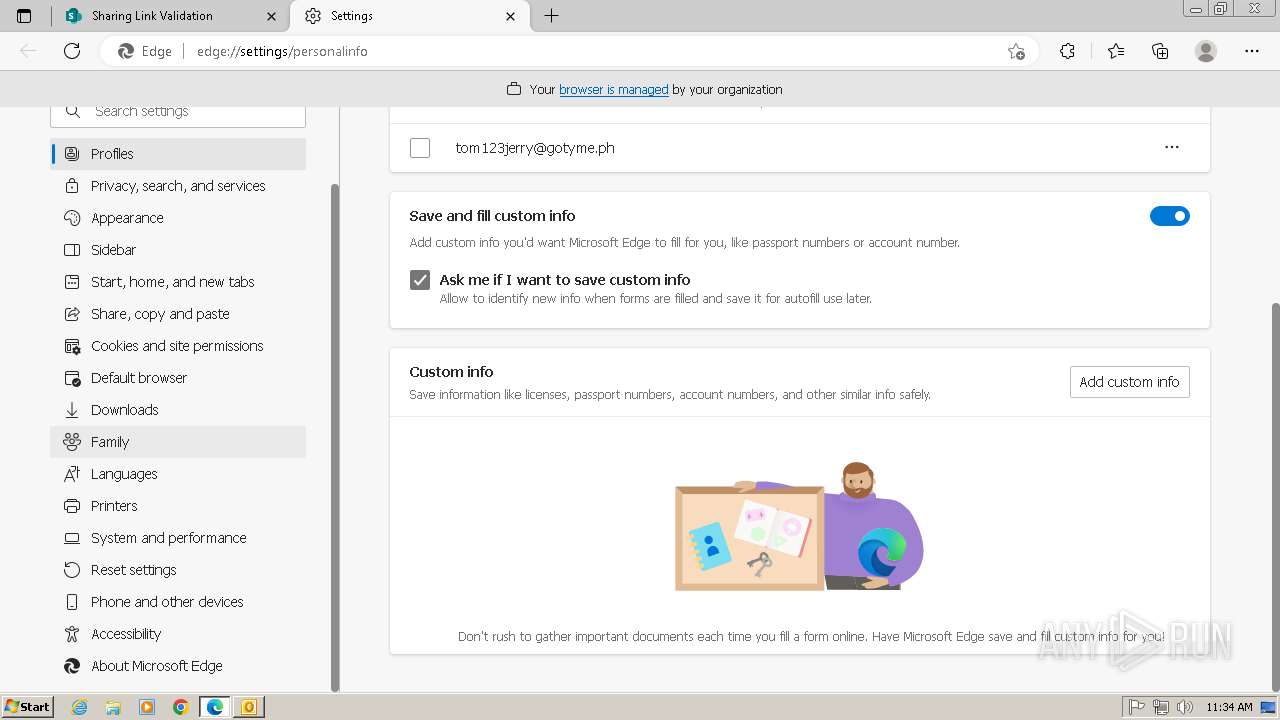Open Cookies and site permissions
Screen dimensions: 1280x720
point(178,346)
